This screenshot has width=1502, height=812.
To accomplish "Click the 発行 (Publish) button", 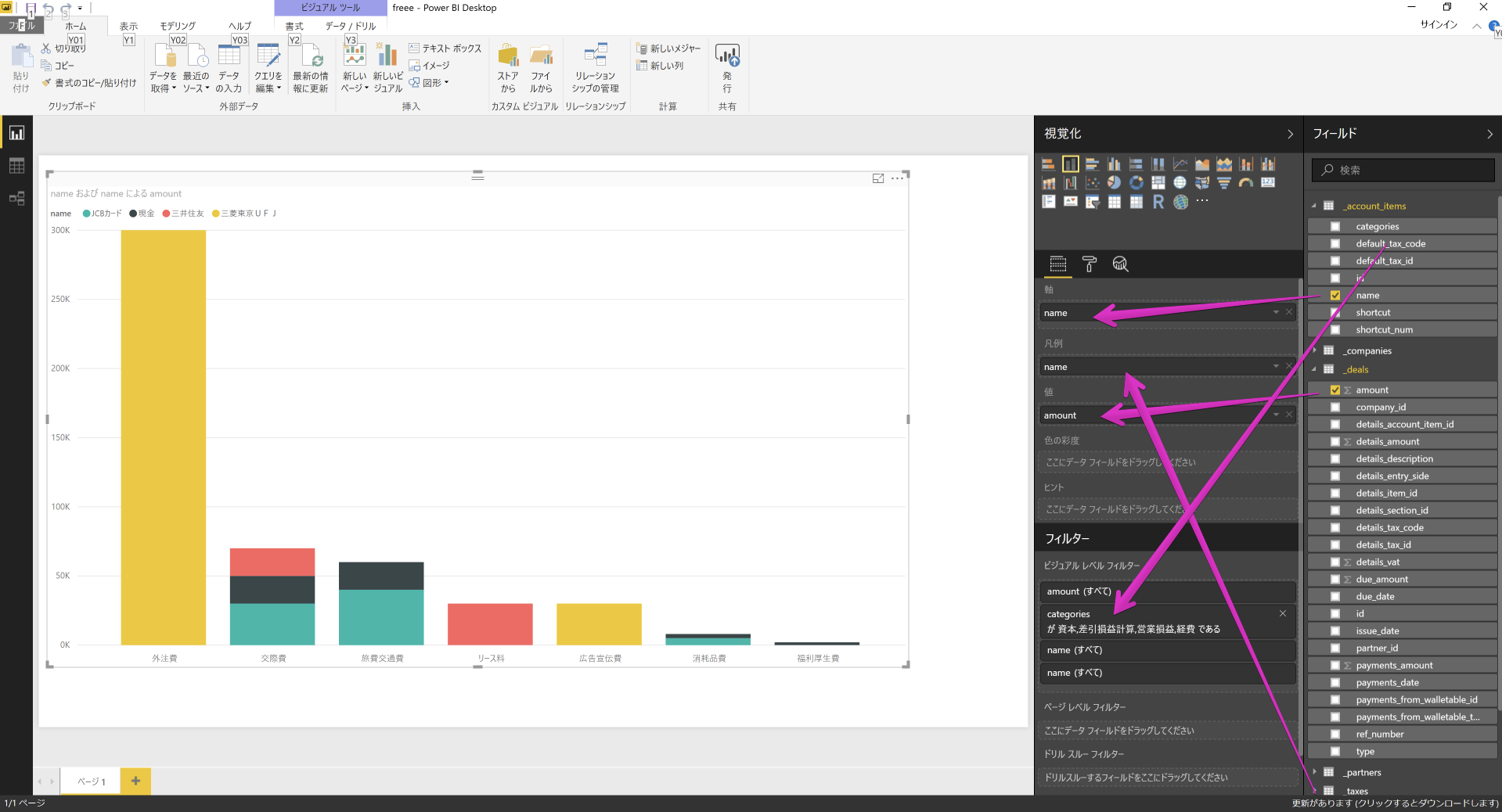I will pyautogui.click(x=726, y=66).
